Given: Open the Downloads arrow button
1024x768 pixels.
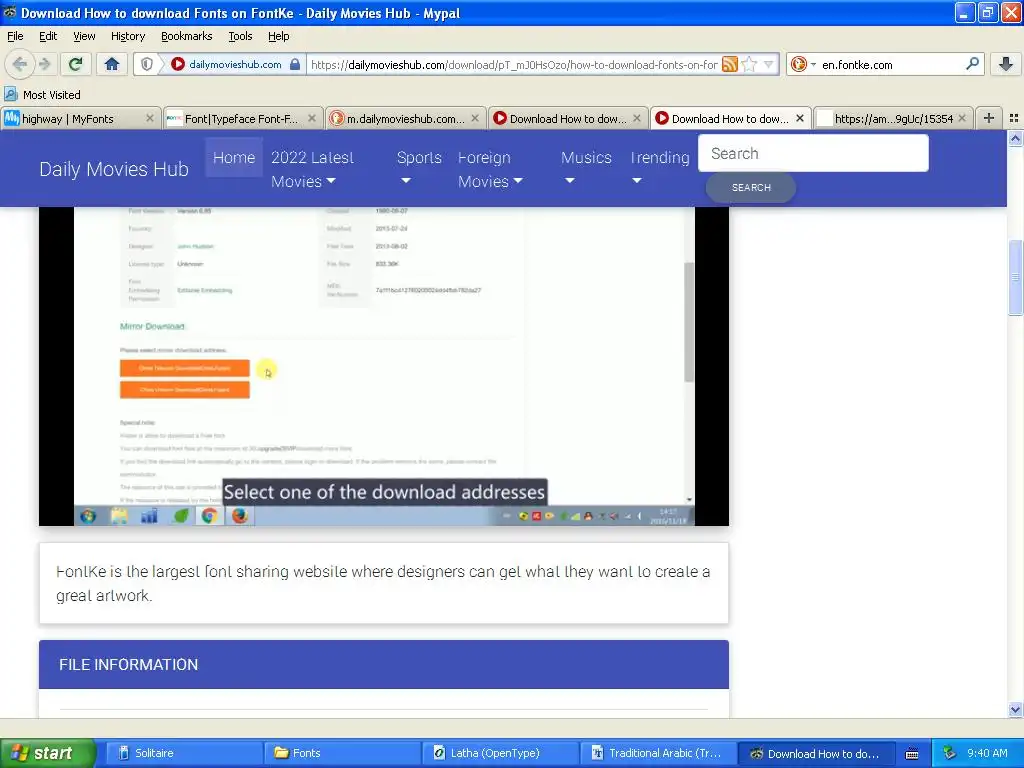Looking at the screenshot, I should pos(1006,64).
